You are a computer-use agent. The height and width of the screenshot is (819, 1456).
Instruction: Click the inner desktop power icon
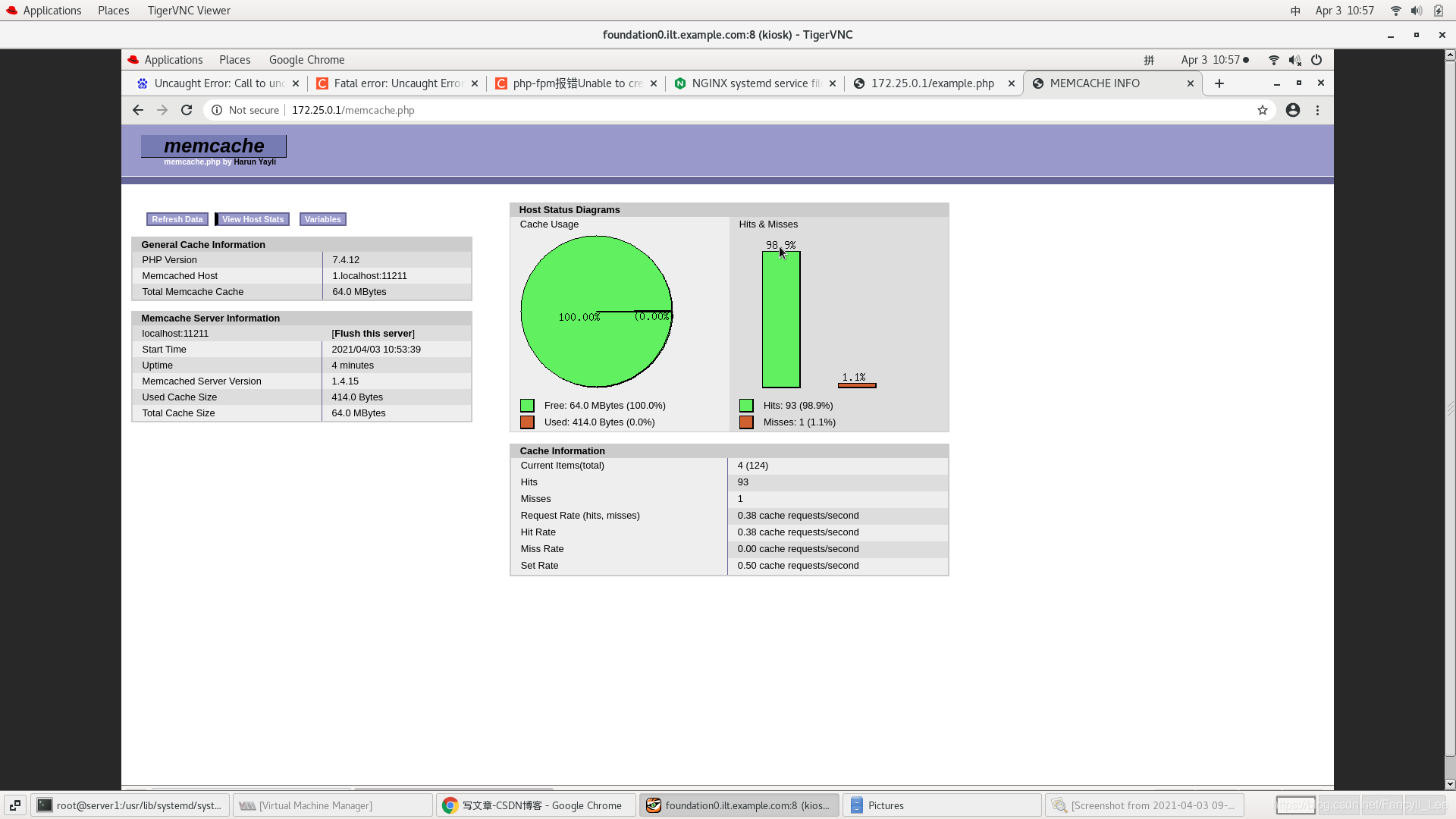(x=1316, y=60)
